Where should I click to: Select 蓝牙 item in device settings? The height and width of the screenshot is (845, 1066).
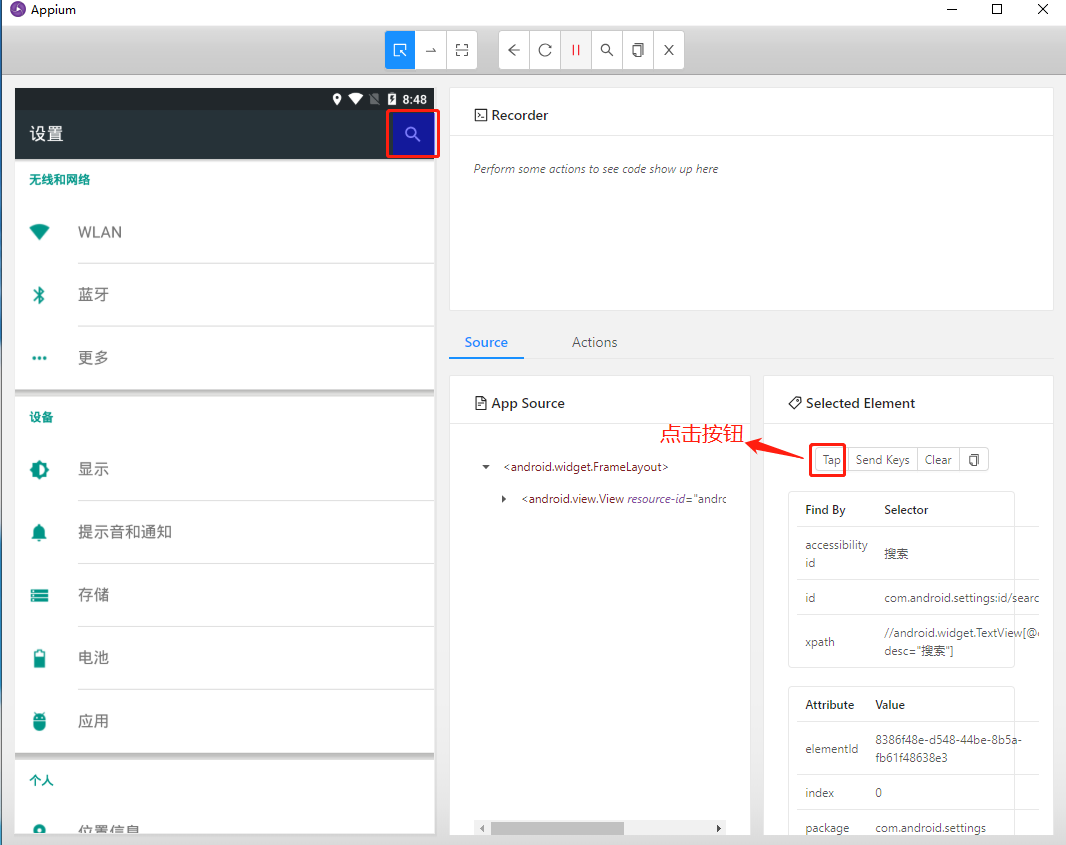coord(224,295)
